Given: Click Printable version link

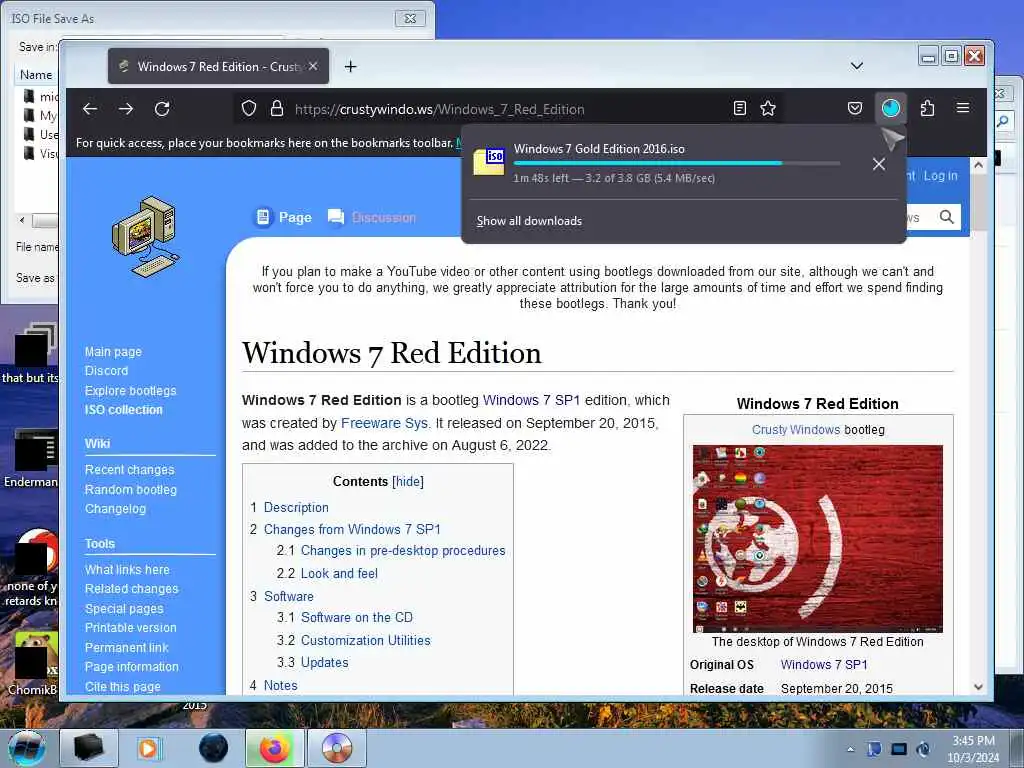Looking at the screenshot, I should [131, 628].
